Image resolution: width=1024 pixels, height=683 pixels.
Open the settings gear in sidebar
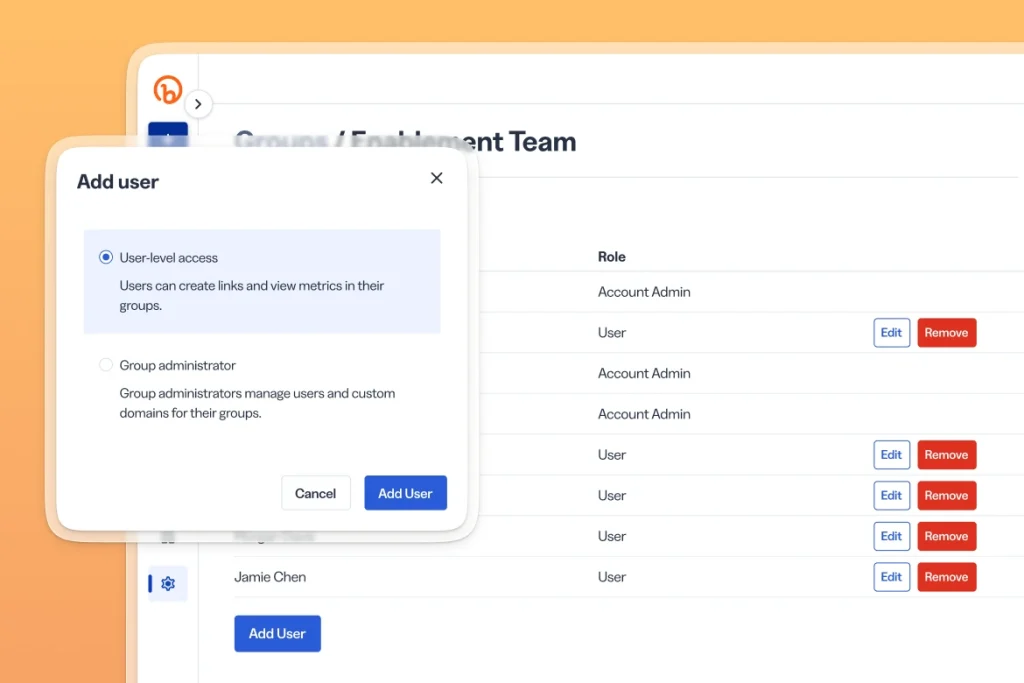point(168,583)
